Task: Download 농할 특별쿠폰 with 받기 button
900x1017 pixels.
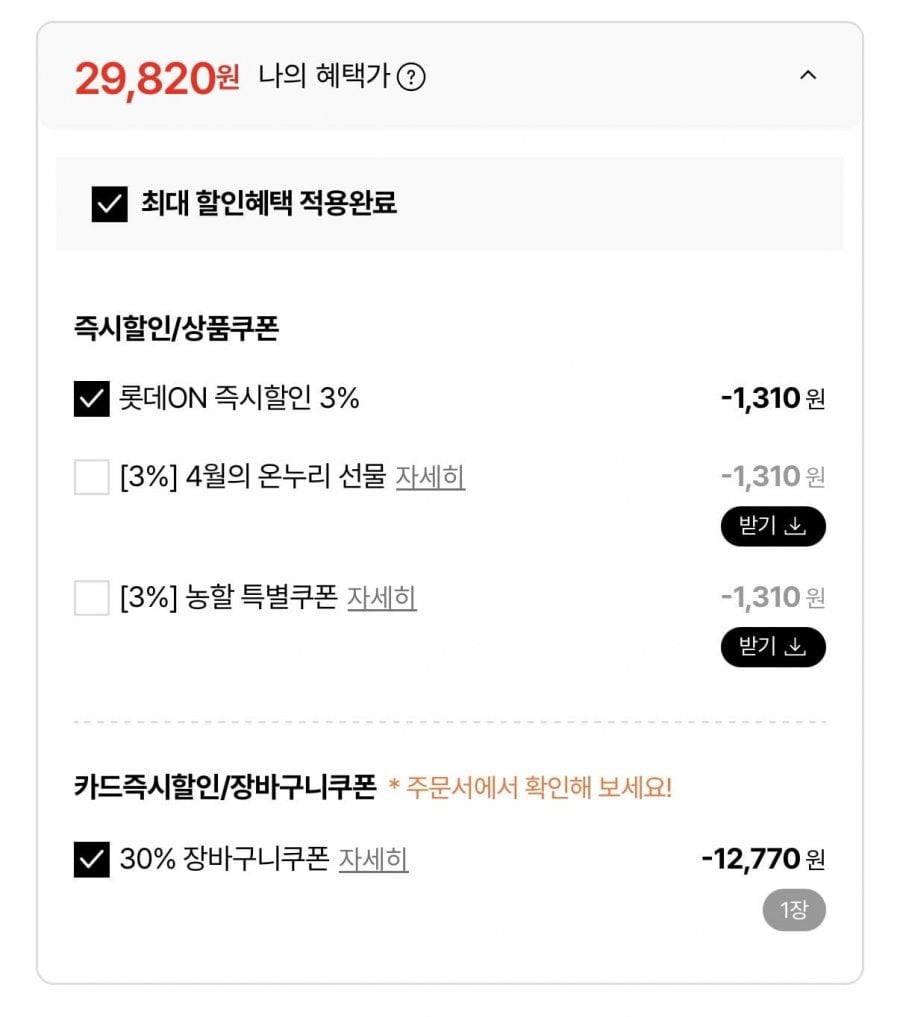Action: tap(773, 648)
